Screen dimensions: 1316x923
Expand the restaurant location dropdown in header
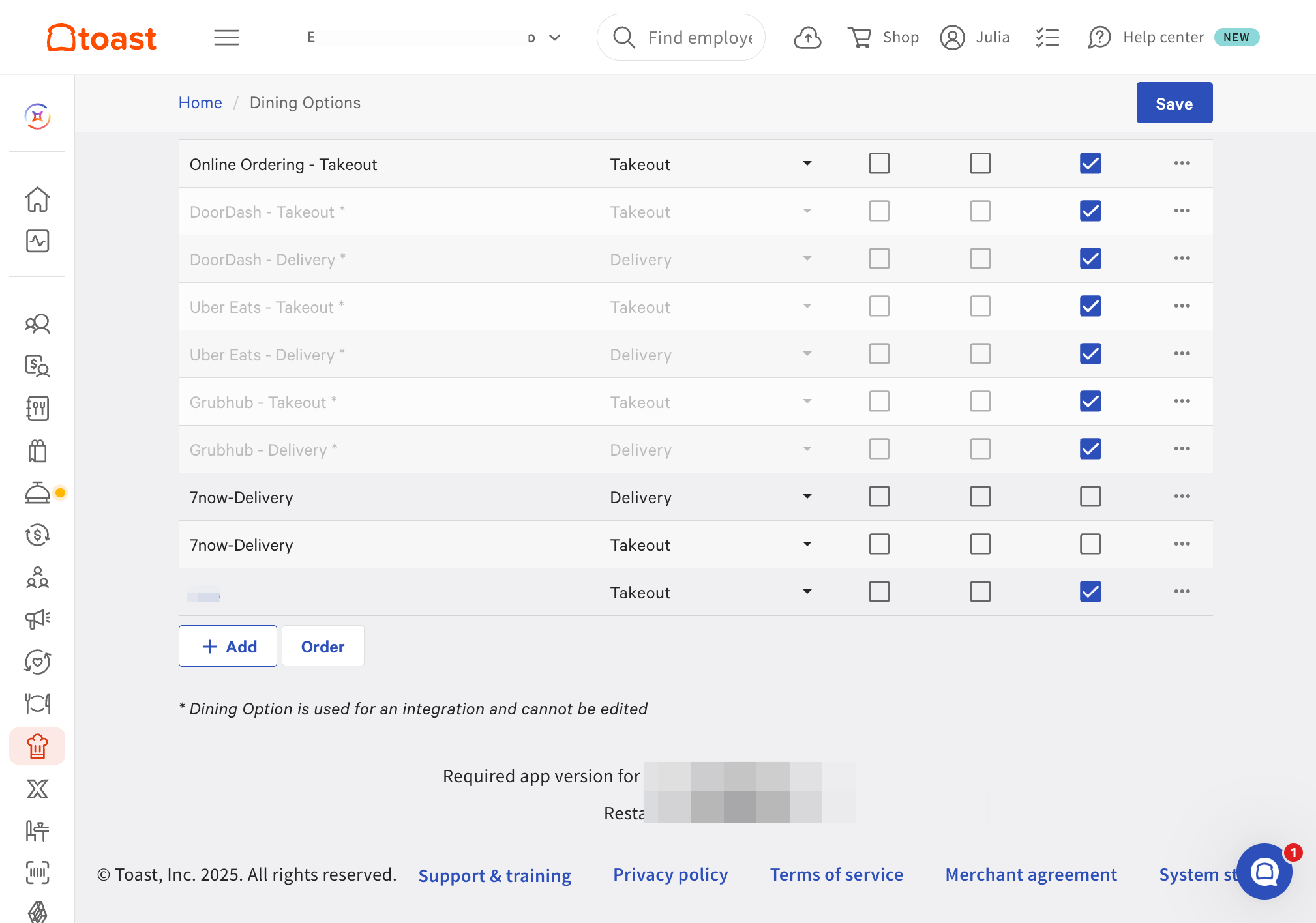[554, 37]
